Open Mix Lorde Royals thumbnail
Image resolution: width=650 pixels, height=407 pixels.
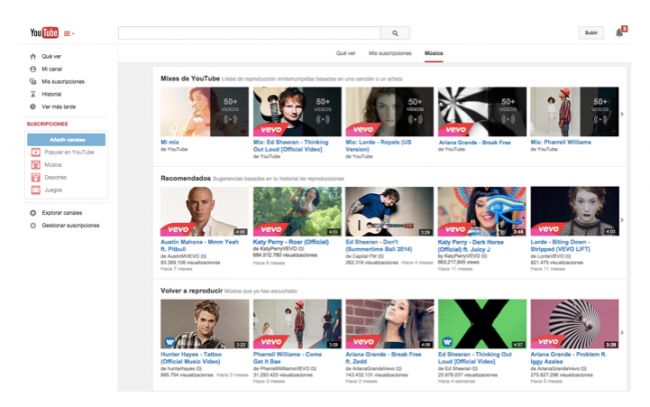tap(390, 111)
